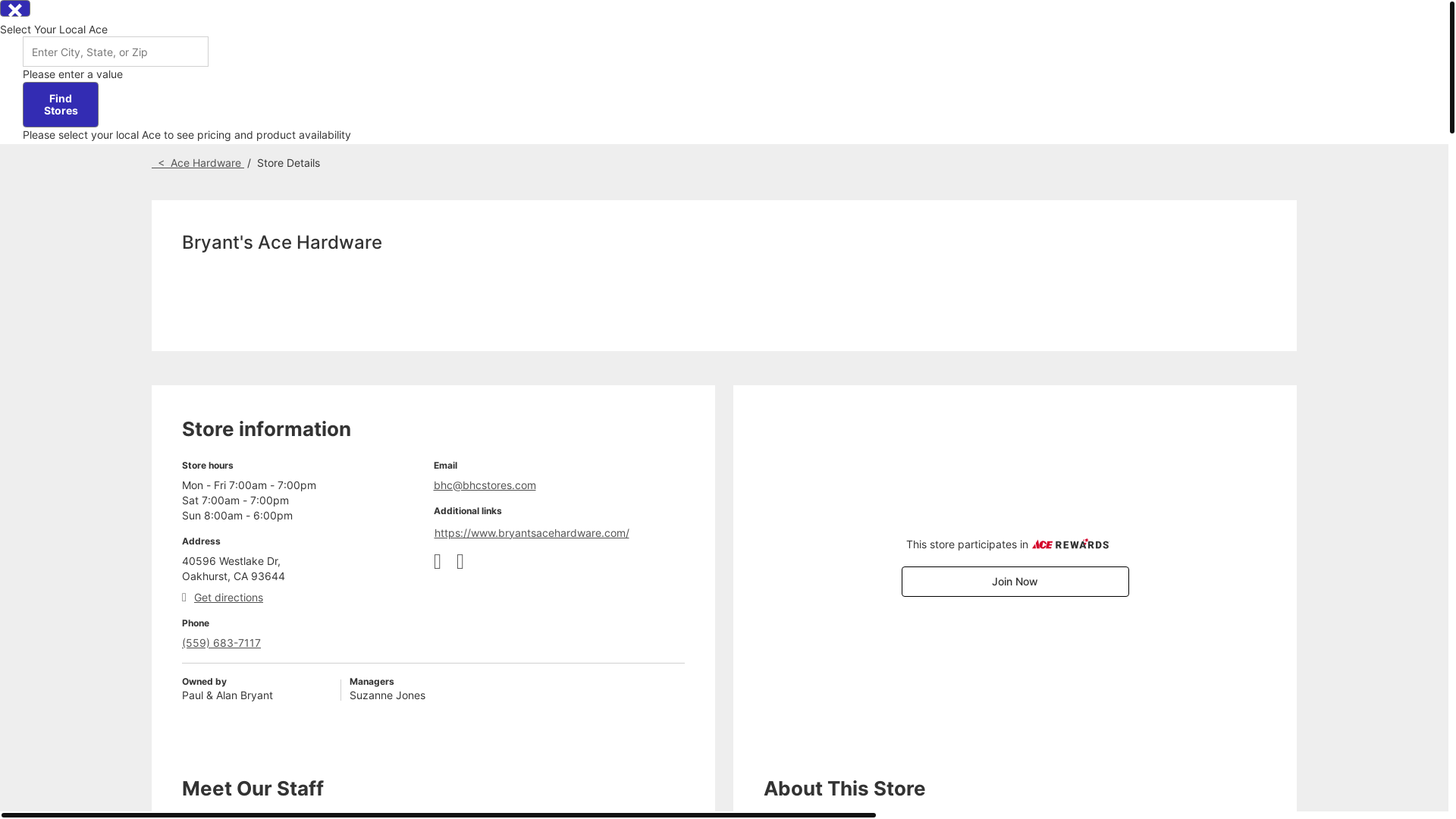Select the manager name Suzanne Jones
1456x819 pixels.
point(388,695)
